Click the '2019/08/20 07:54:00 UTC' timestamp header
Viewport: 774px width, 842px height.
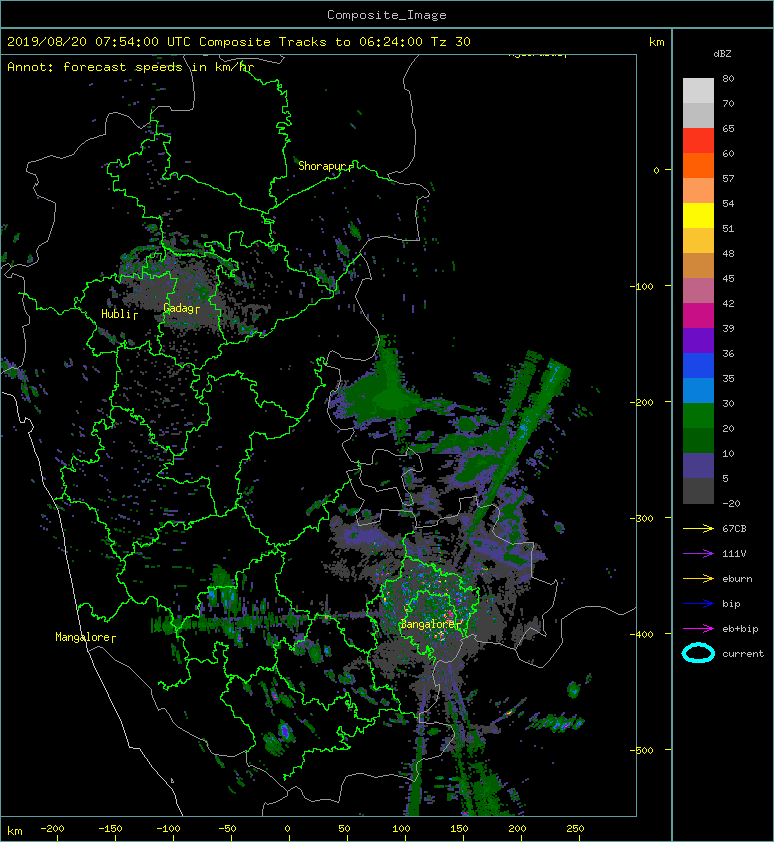click(x=99, y=42)
